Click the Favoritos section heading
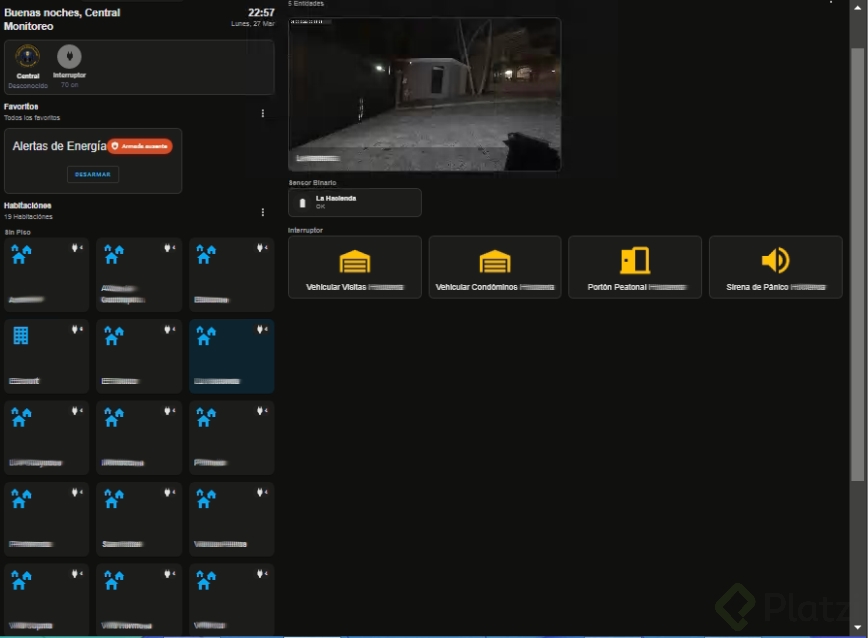868x638 pixels. (21, 106)
